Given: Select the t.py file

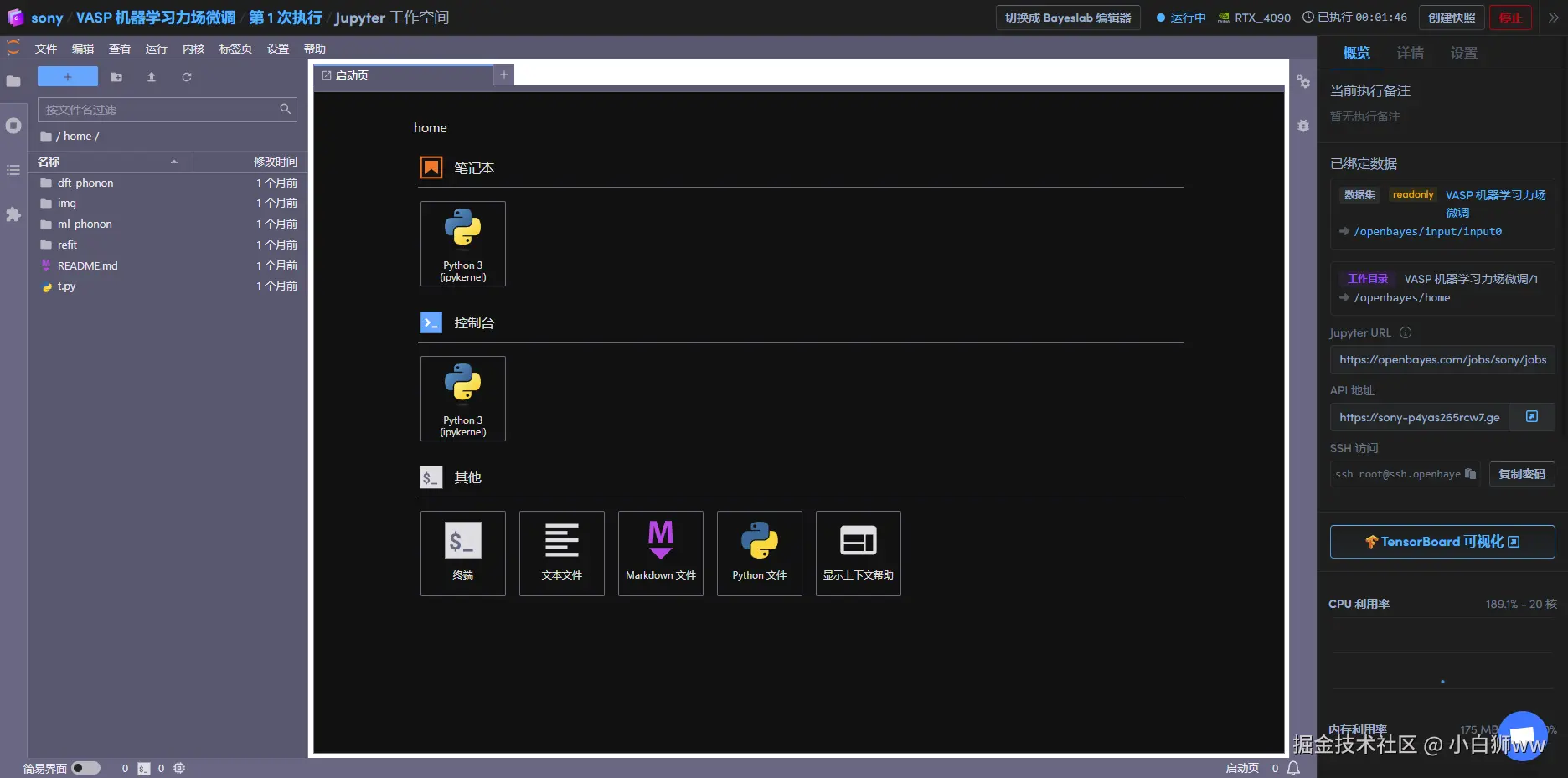Looking at the screenshot, I should [x=168, y=286].
